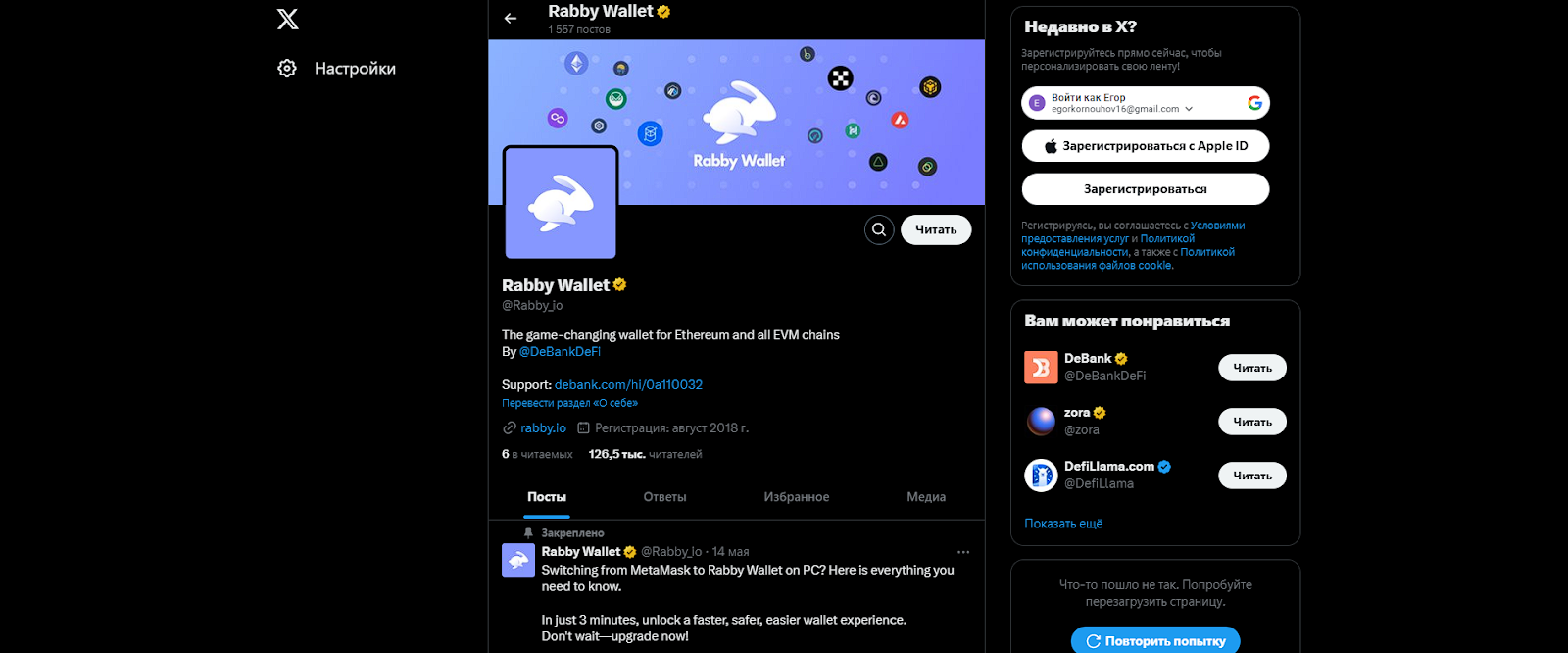Click Повторить попытку button
This screenshot has width=1568, height=653.
[x=1155, y=640]
